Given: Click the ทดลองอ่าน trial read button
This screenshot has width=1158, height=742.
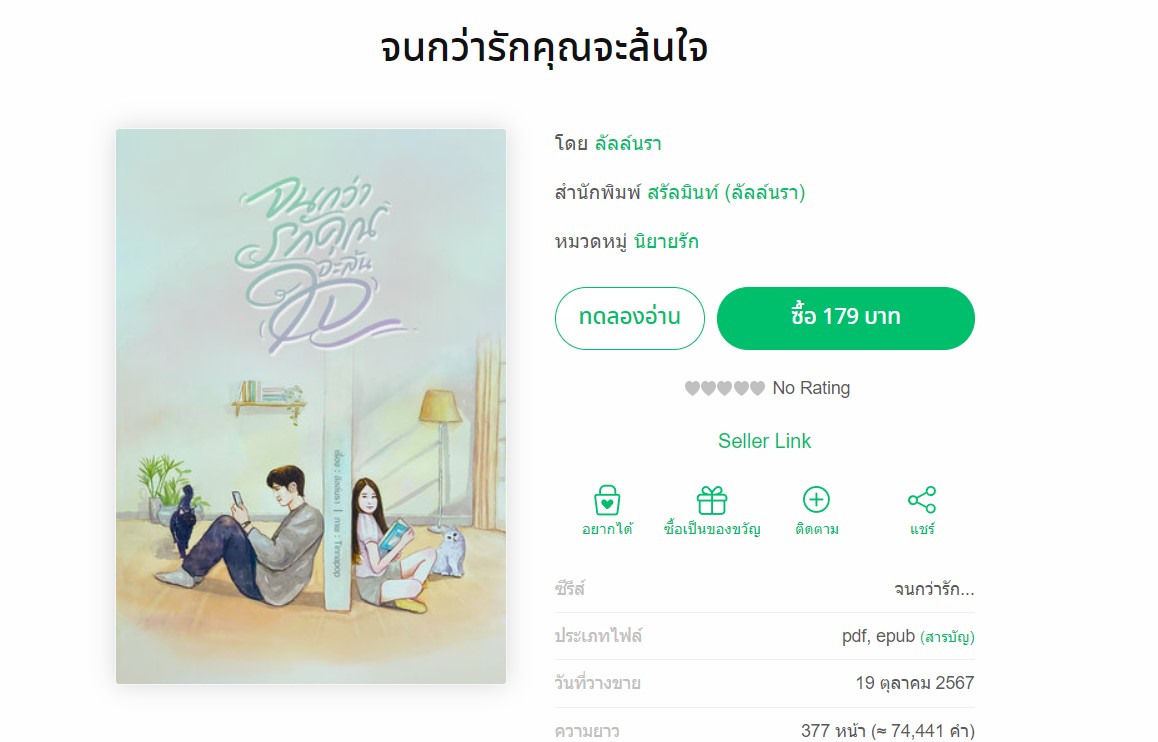Looking at the screenshot, I should [x=629, y=318].
